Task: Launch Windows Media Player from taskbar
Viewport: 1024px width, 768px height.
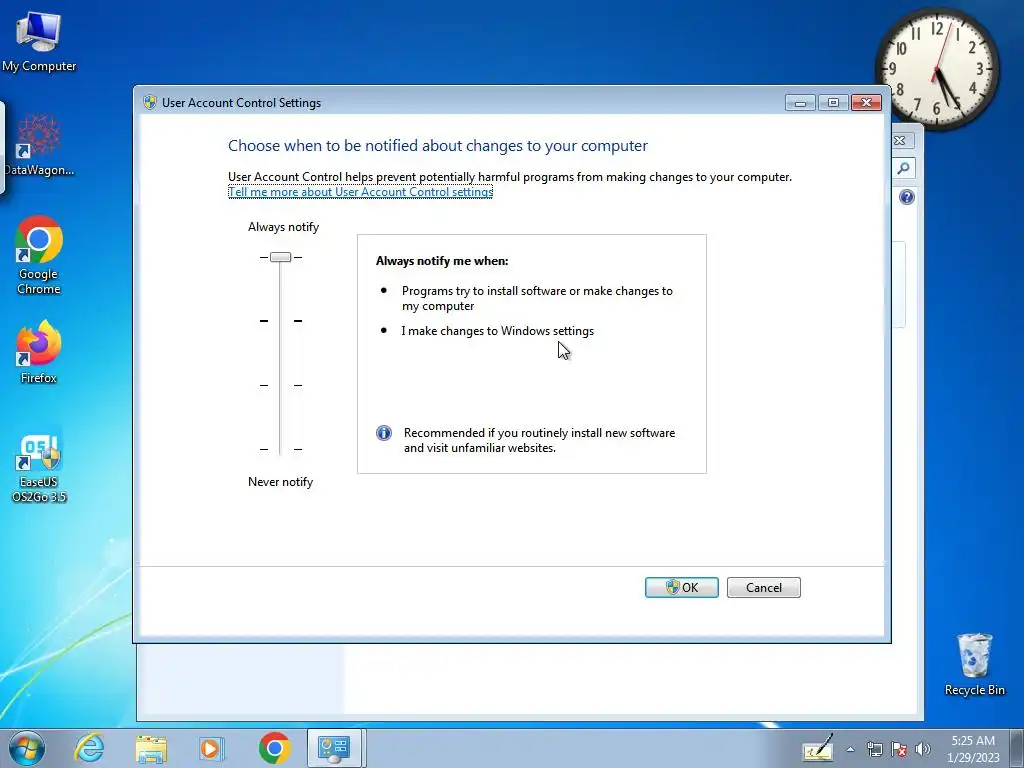Action: click(211, 748)
